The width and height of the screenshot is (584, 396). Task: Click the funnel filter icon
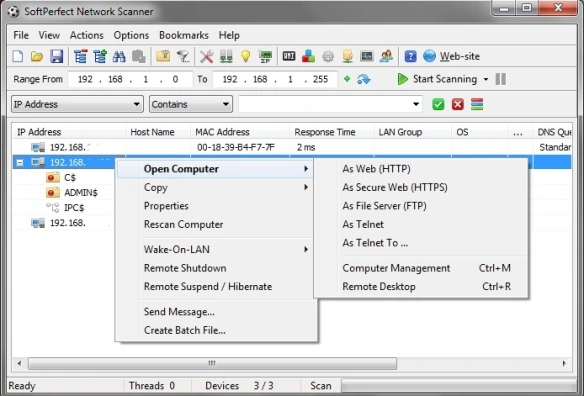coord(183,56)
